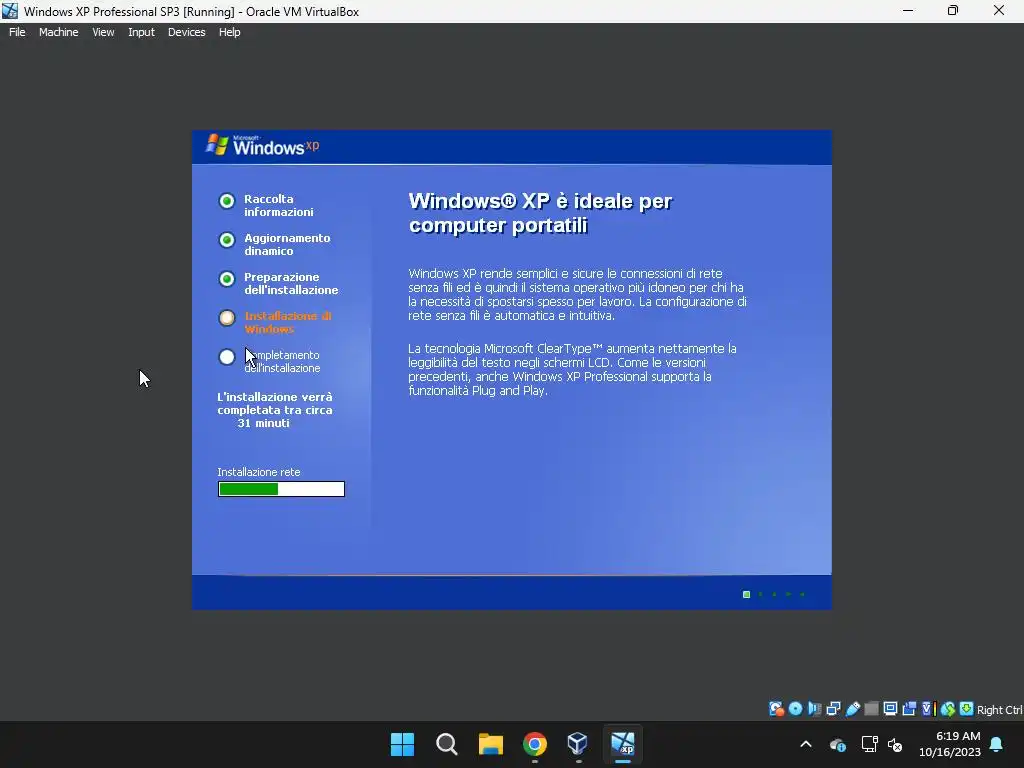Open the Input menu
Viewport: 1024px width, 768px height.
point(141,32)
